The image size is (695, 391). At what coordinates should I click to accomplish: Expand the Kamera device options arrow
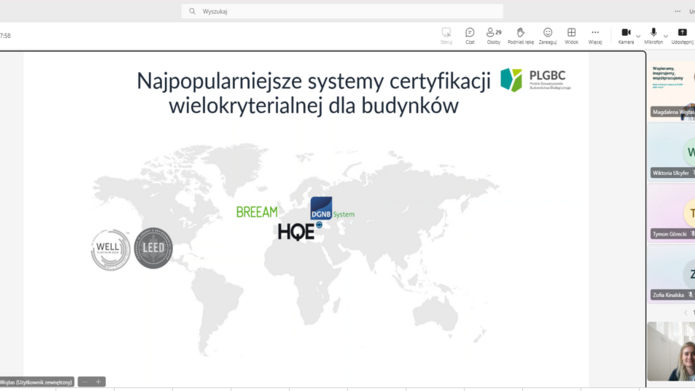pos(638,36)
